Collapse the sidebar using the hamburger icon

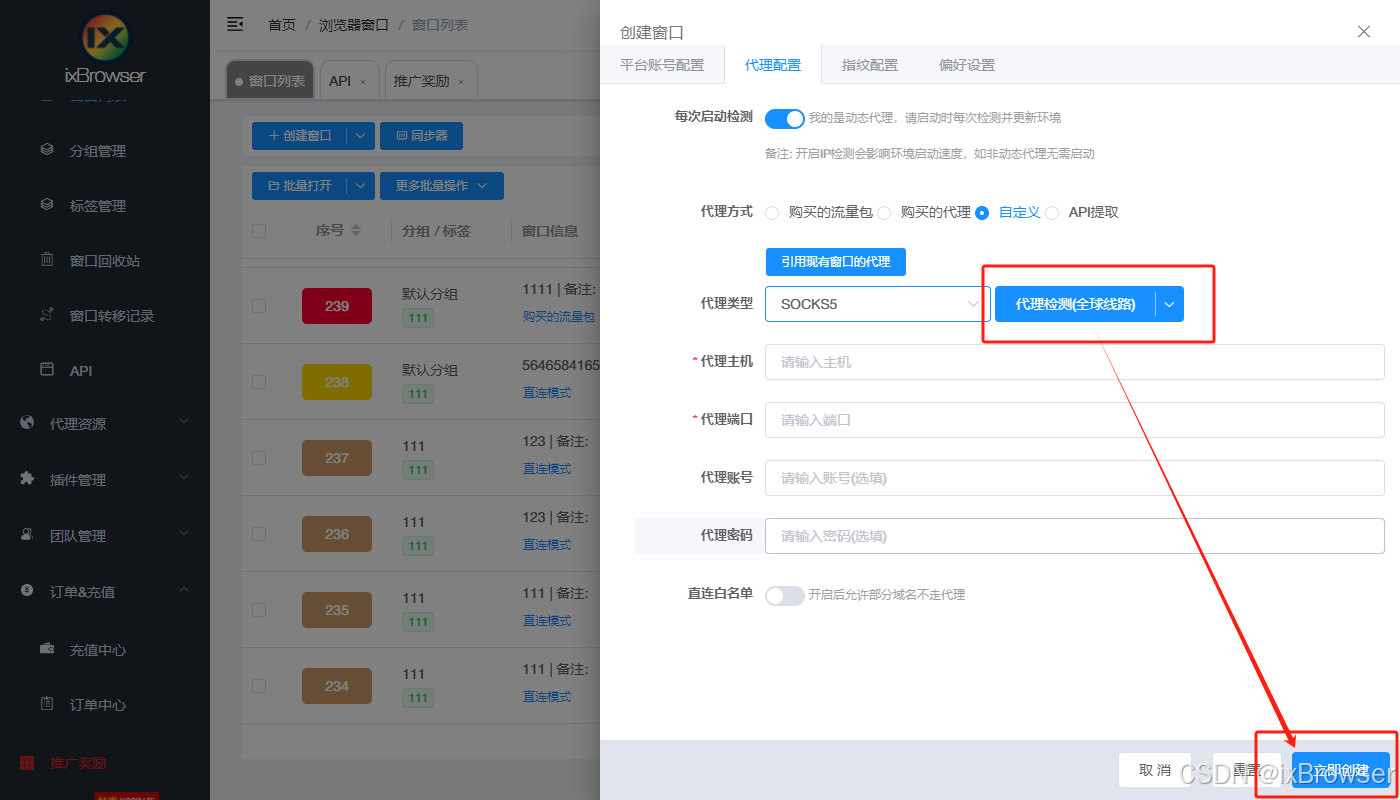[234, 23]
